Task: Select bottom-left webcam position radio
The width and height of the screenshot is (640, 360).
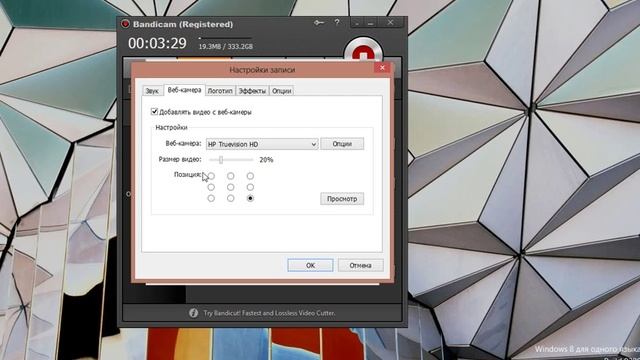Action: tap(211, 198)
